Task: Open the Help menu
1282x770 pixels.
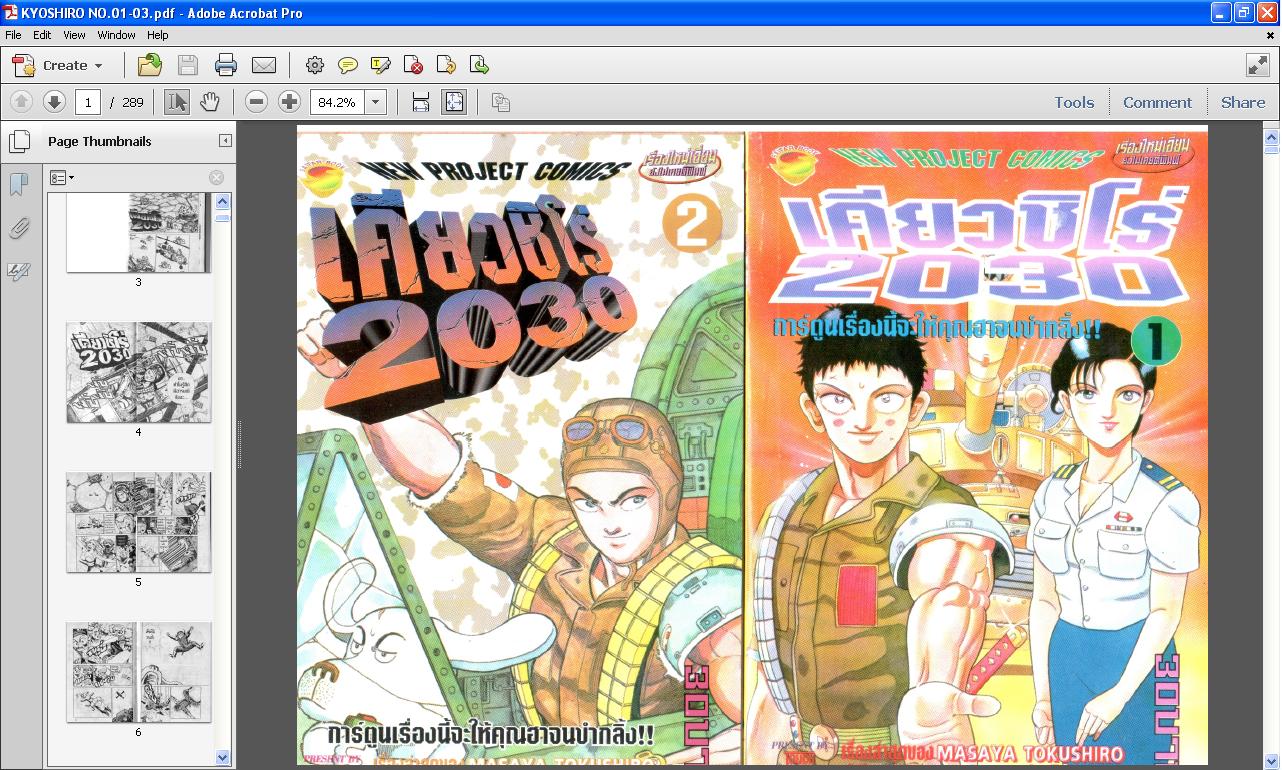Action: coord(158,35)
